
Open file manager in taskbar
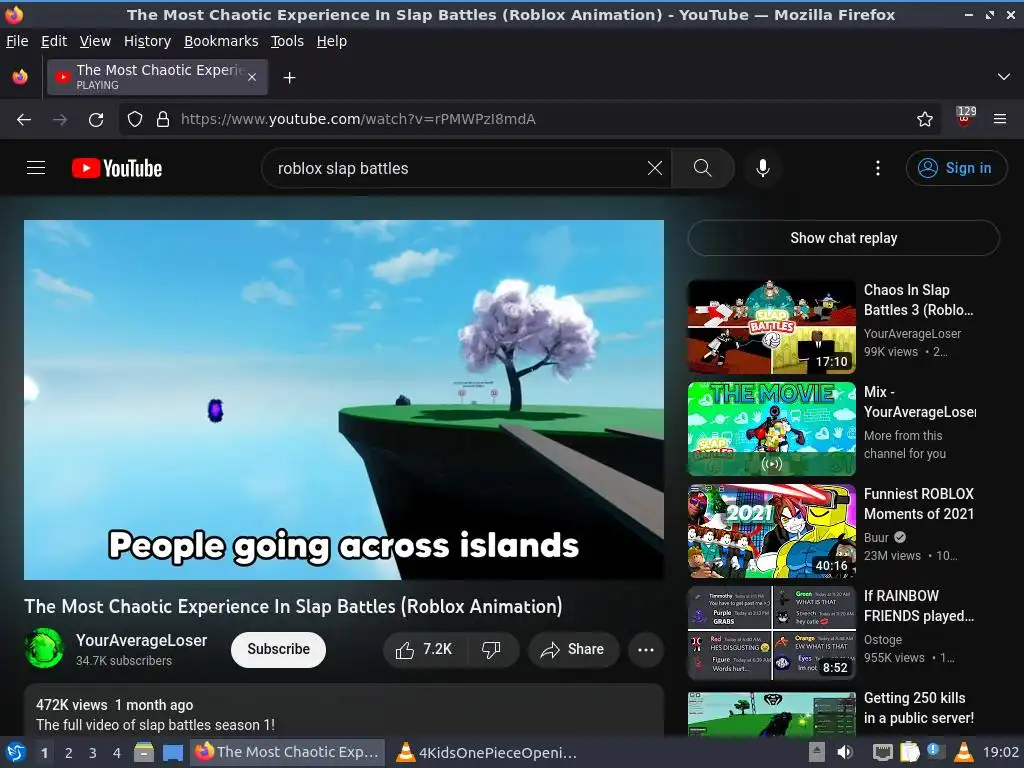[144, 753]
